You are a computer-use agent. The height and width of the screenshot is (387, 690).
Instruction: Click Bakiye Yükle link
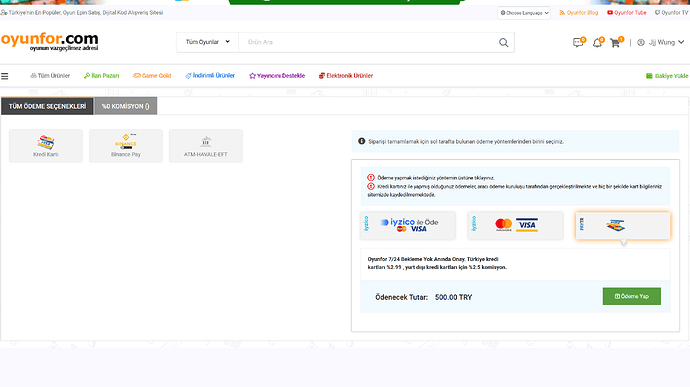point(667,76)
